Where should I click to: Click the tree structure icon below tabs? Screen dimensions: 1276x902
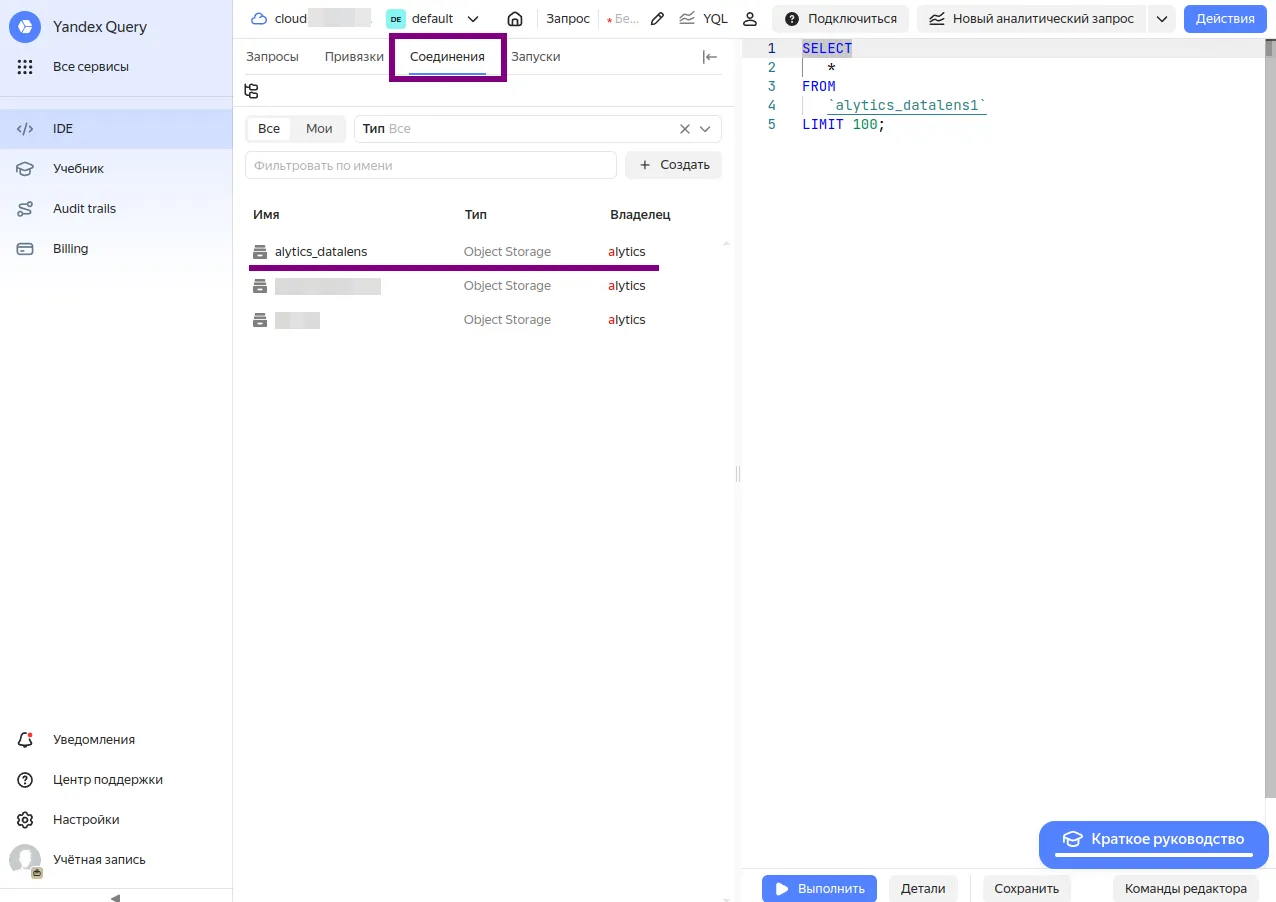point(252,91)
